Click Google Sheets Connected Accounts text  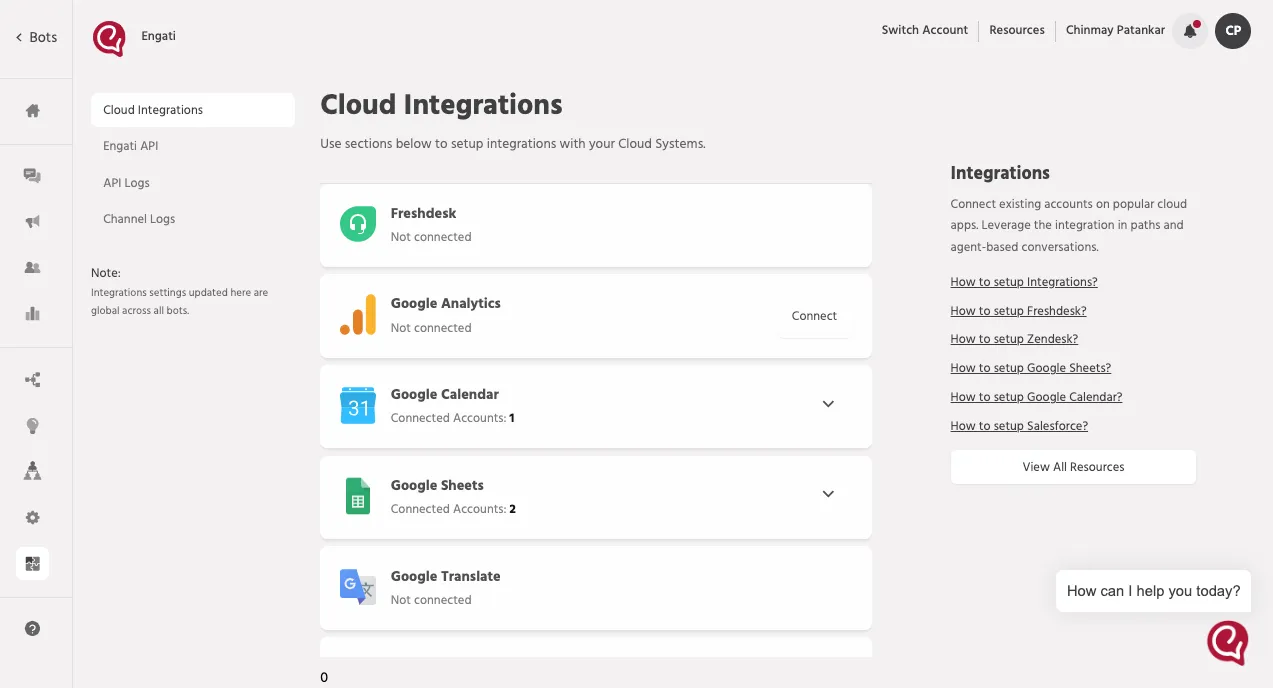[x=453, y=509]
